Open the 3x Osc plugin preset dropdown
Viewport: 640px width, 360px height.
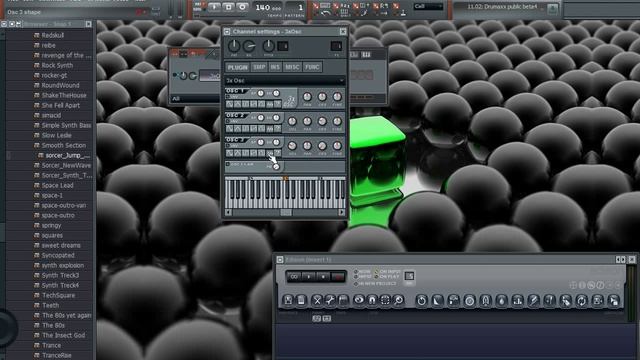[x=285, y=80]
